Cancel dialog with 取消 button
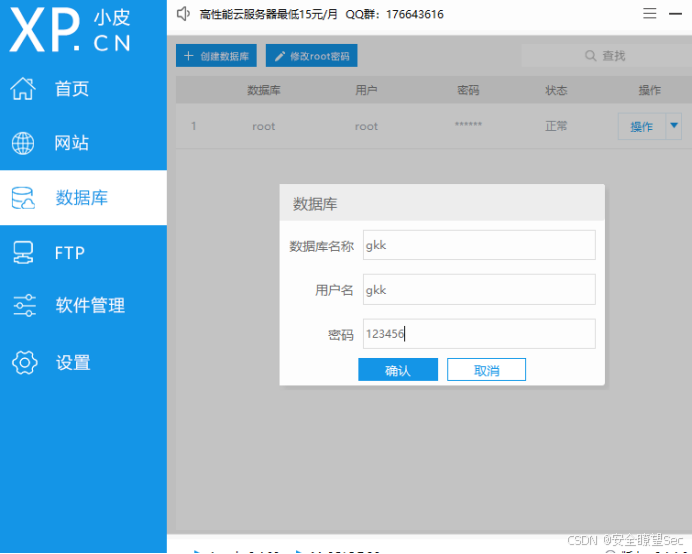 [x=486, y=369]
